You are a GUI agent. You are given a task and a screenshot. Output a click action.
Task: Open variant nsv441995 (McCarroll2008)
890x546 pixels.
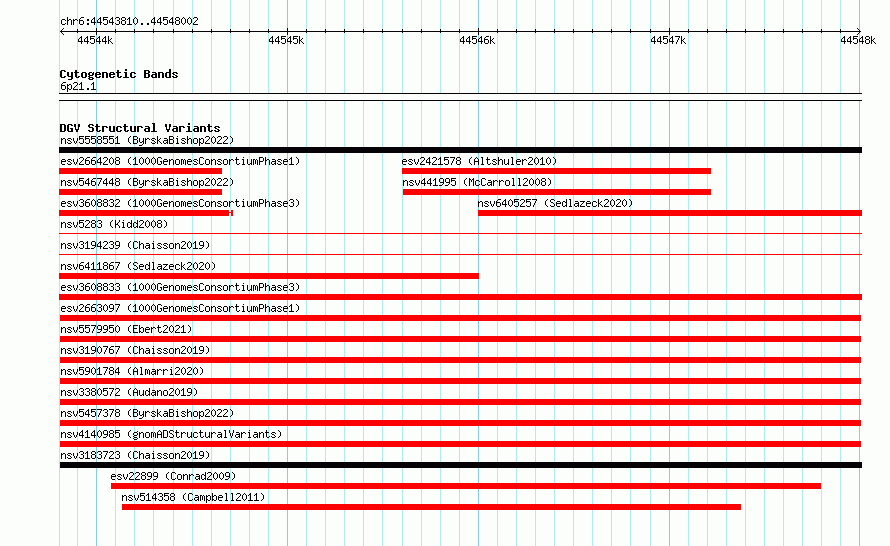click(477, 182)
